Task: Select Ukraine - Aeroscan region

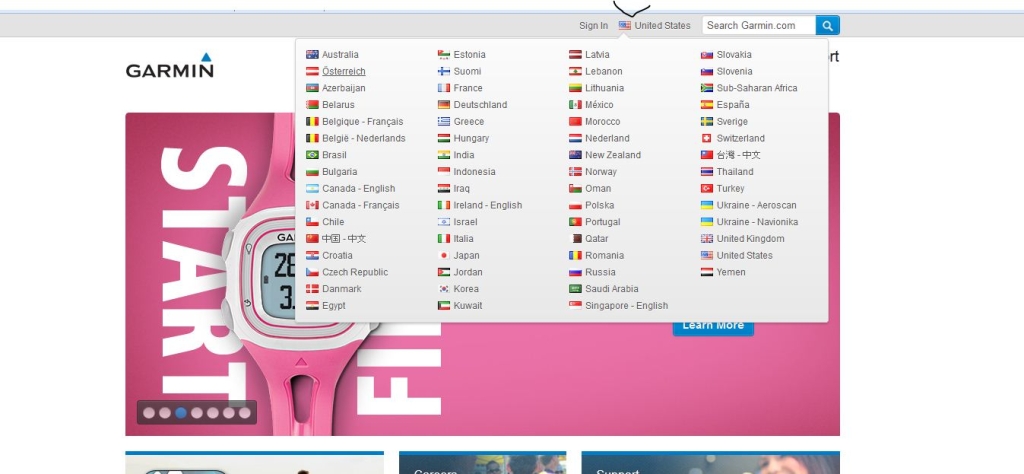Action: 756,206
